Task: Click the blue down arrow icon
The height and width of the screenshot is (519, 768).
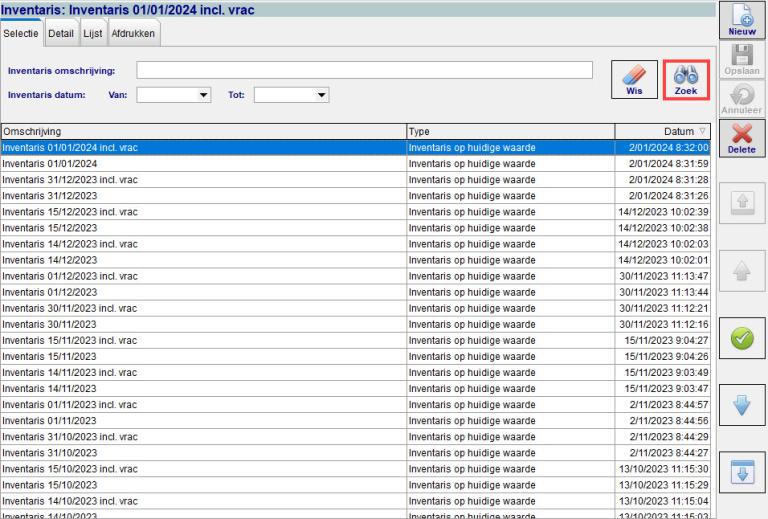Action: click(x=742, y=406)
